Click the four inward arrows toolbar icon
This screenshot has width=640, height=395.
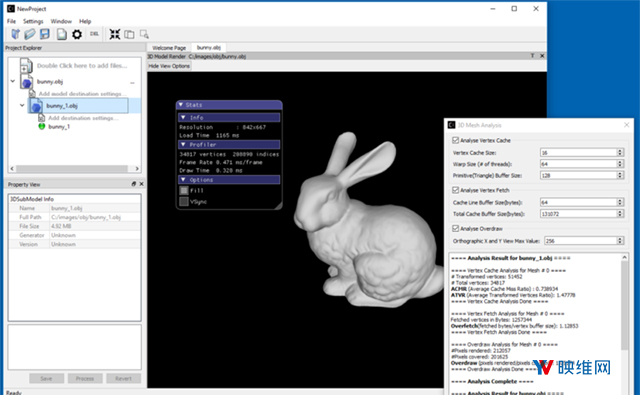tap(115, 34)
